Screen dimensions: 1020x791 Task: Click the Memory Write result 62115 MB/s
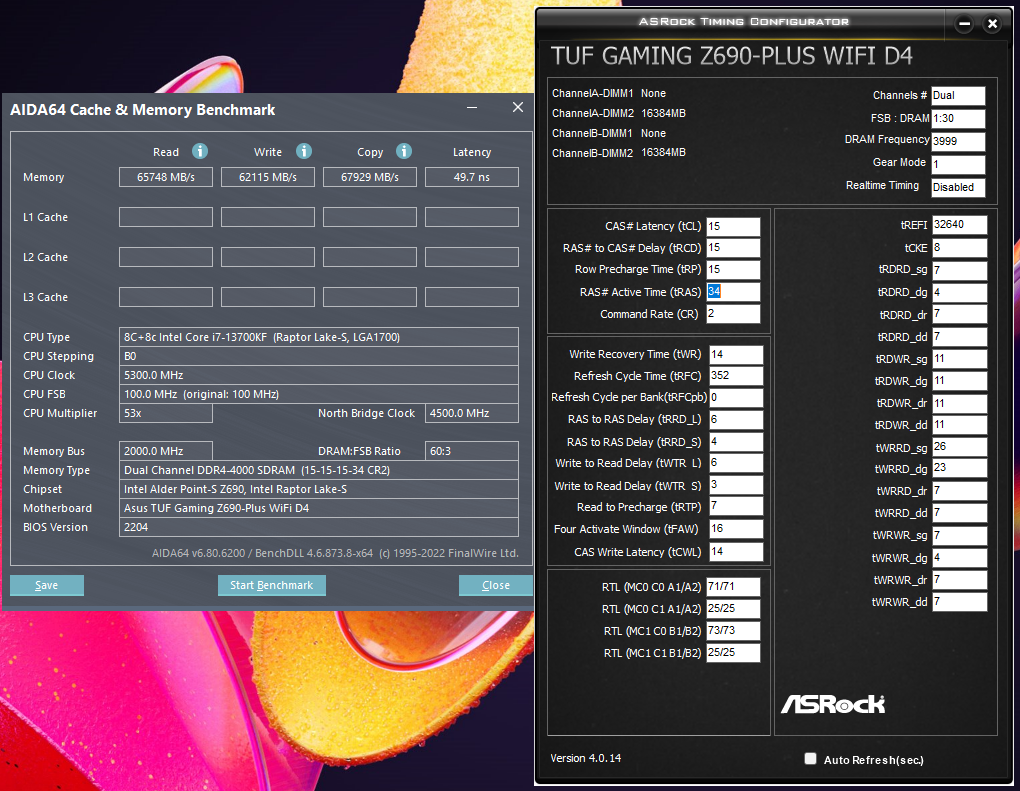[x=268, y=177]
